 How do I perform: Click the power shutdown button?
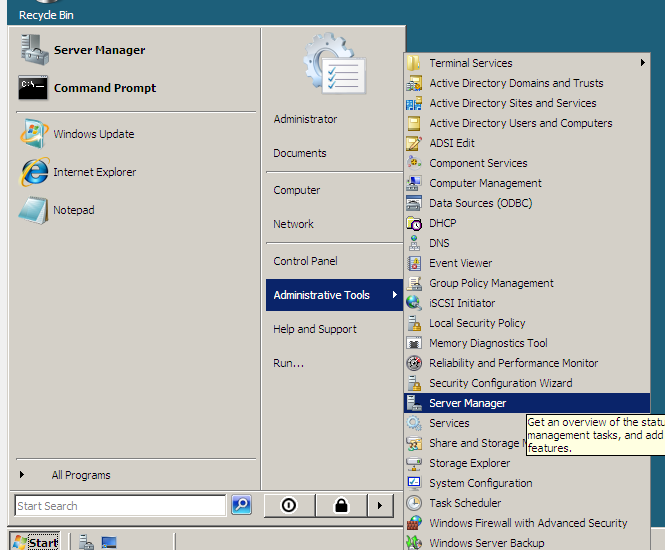click(289, 505)
